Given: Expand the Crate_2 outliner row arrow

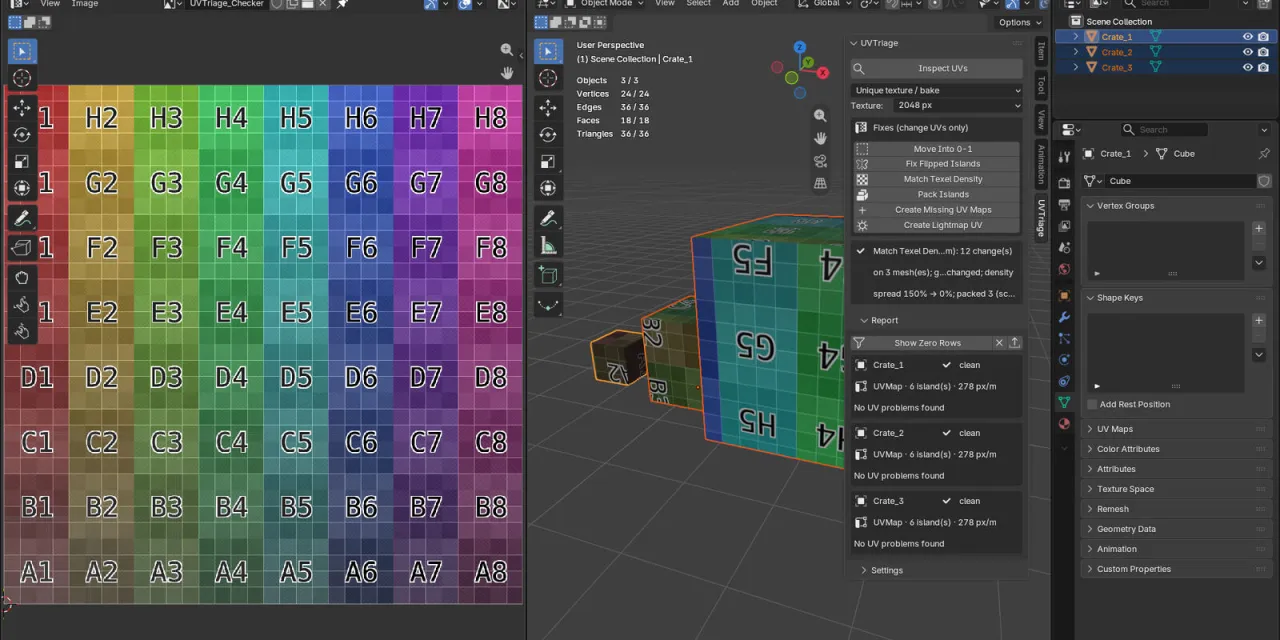Looking at the screenshot, I should [x=1076, y=52].
